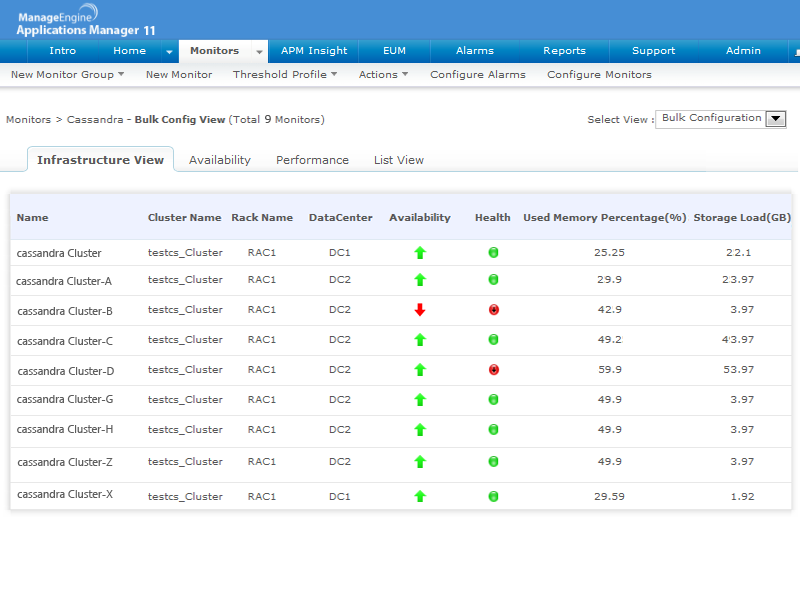Open cassandra Cluster-G monitor link
Image resolution: width=800 pixels, height=600 pixels.
65,400
